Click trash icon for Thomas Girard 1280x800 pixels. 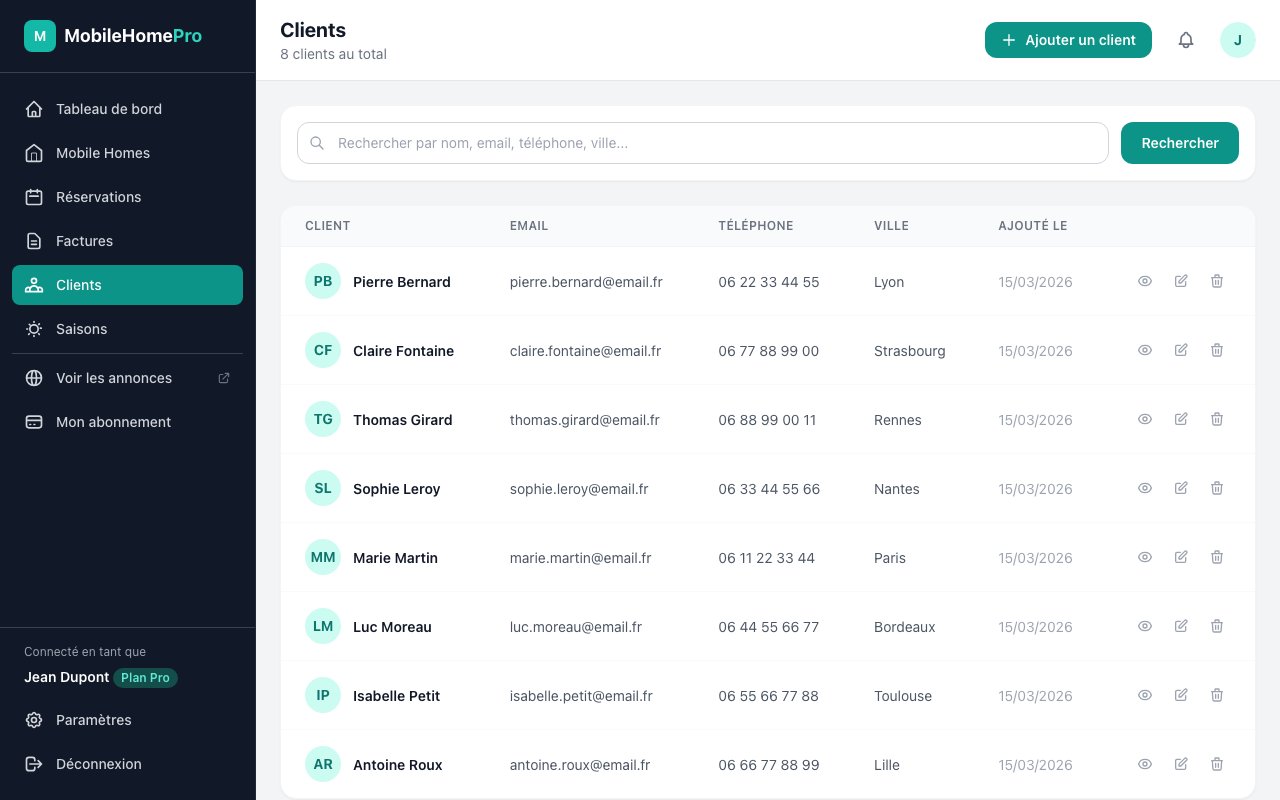[1217, 420]
